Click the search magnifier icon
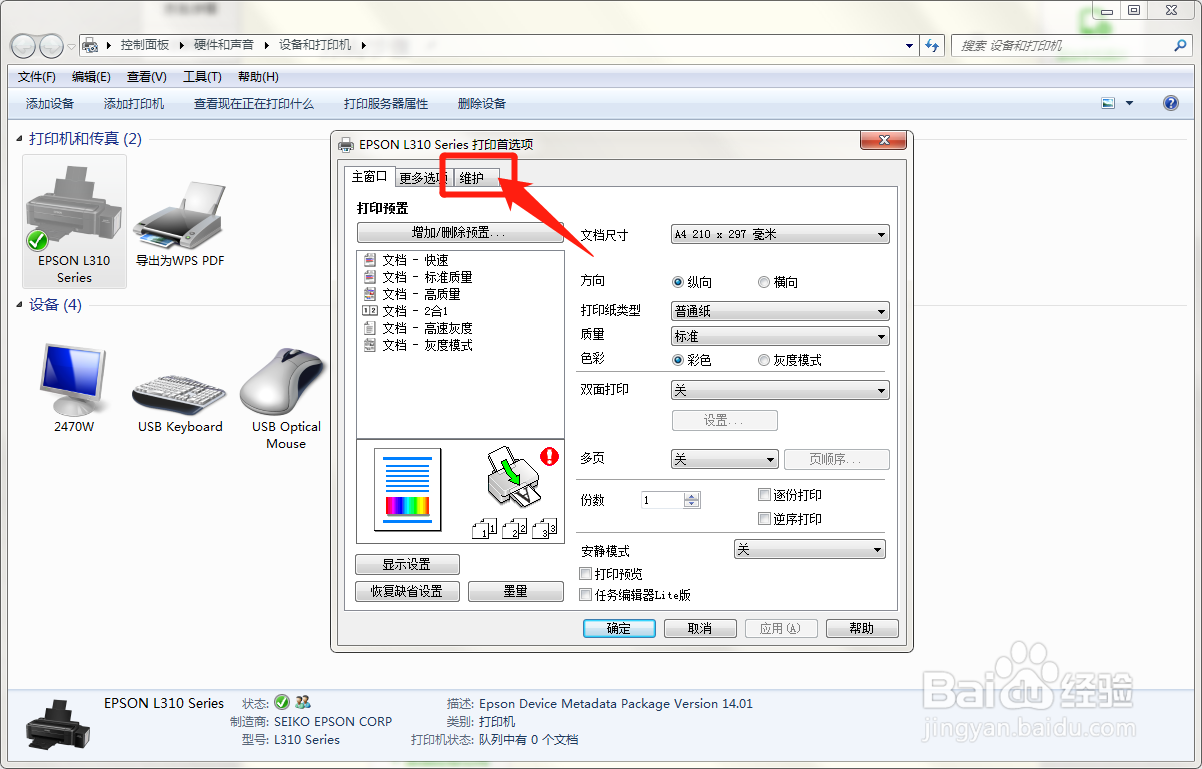 1181,45
